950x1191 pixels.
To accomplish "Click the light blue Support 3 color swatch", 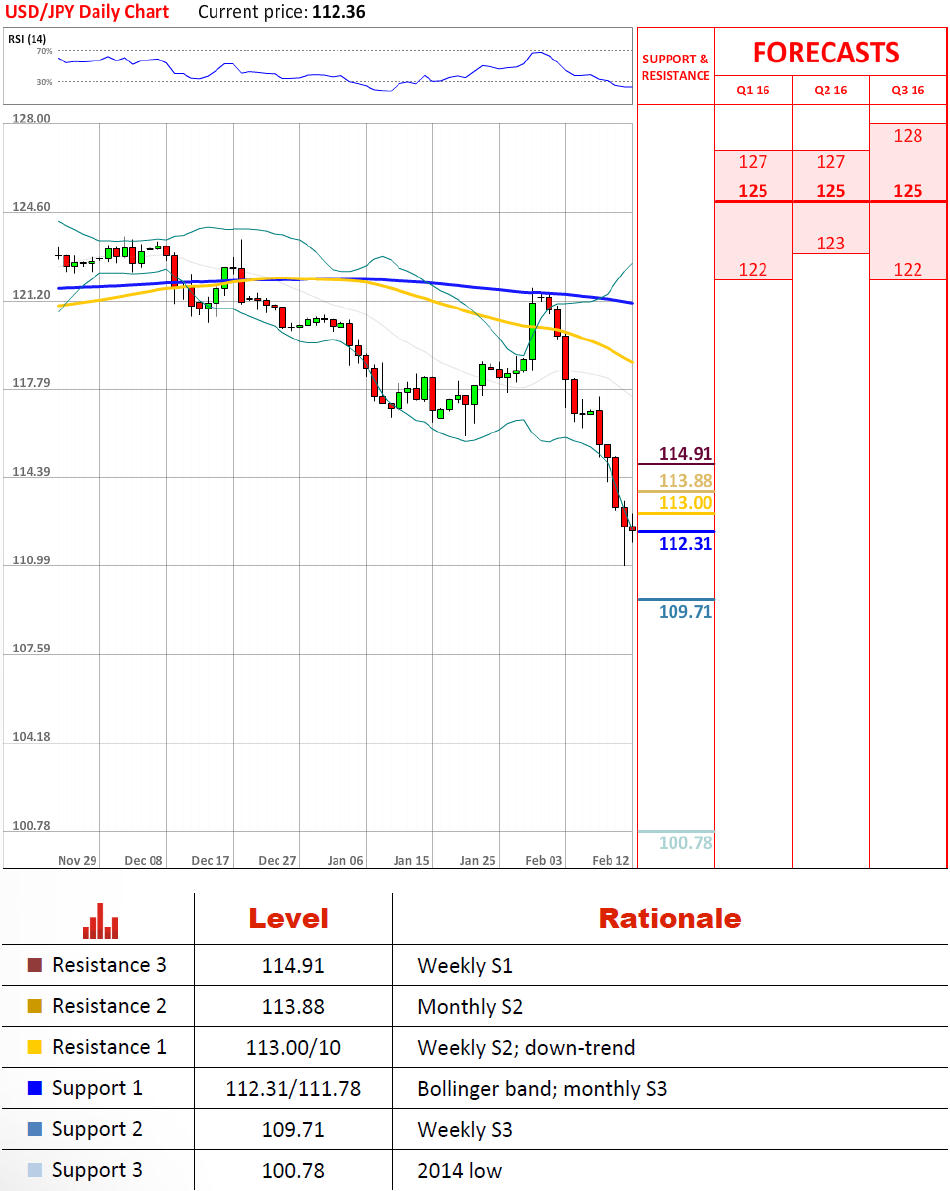I will coord(34,1170).
